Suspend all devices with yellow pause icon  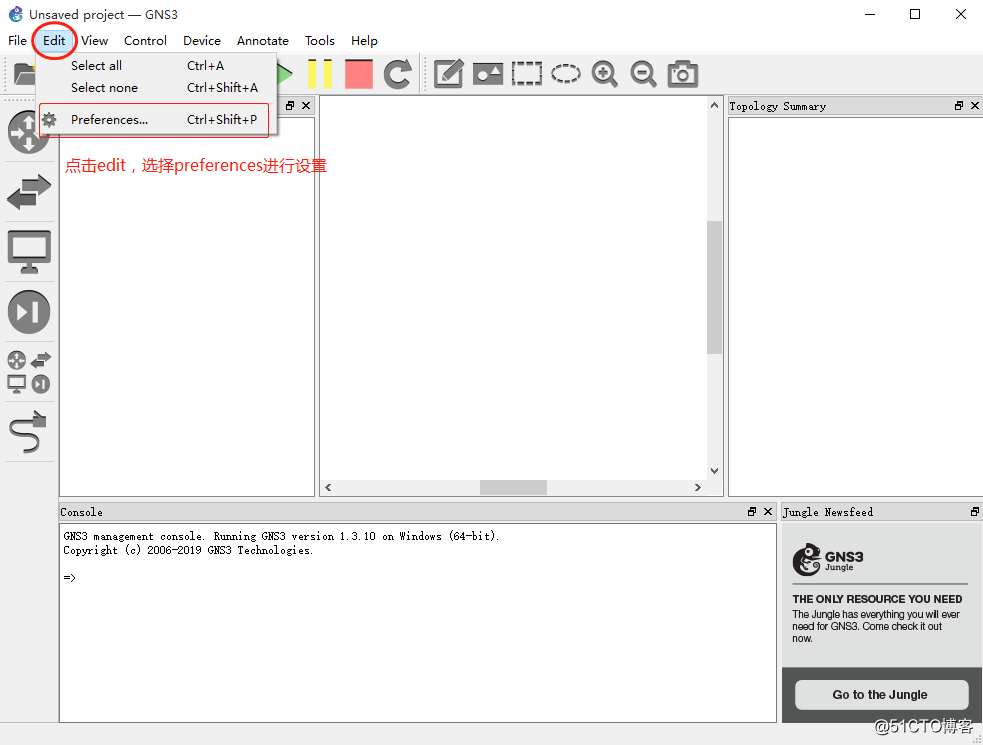click(x=320, y=74)
